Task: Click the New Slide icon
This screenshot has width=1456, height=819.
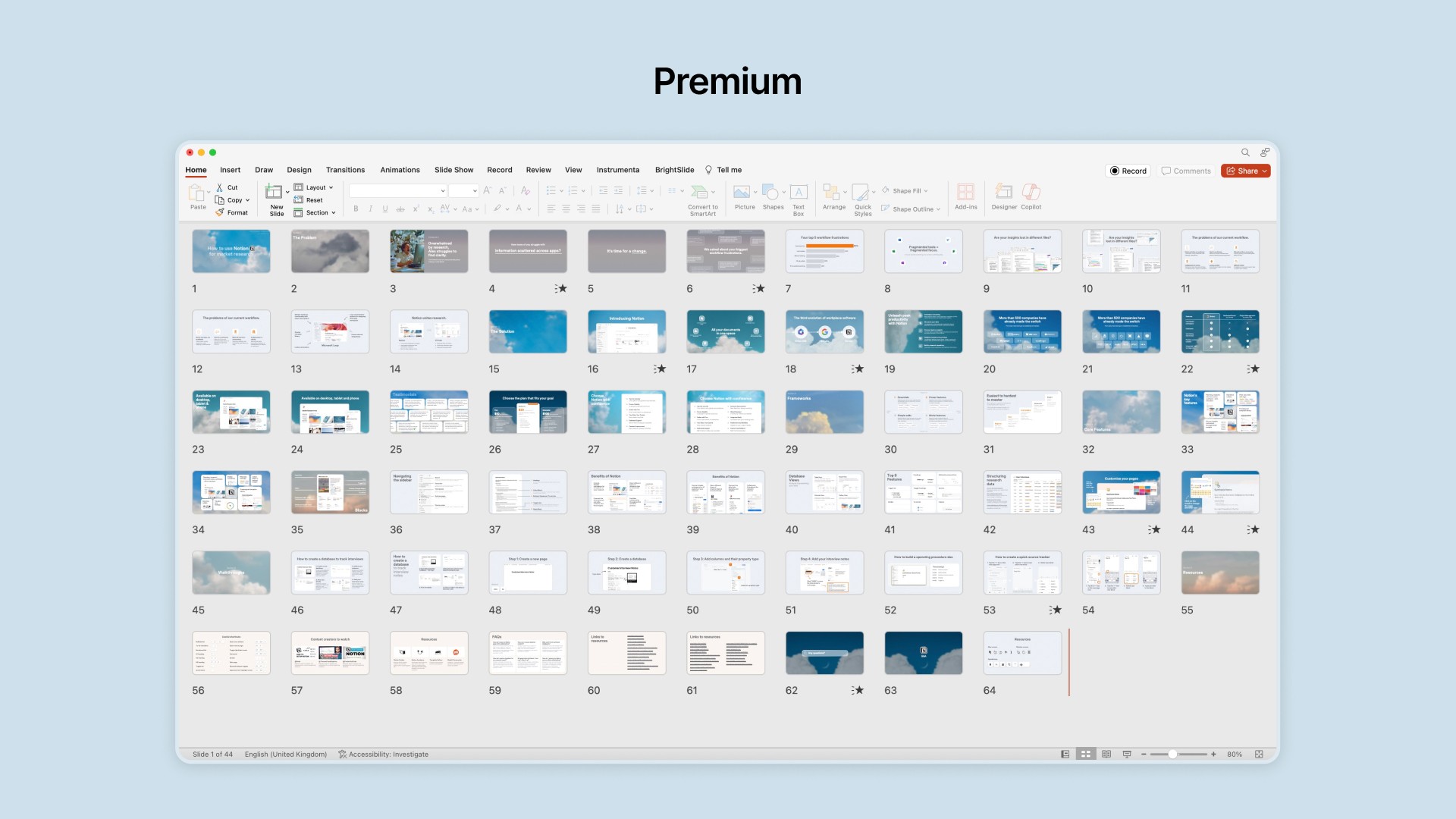Action: coord(274,193)
